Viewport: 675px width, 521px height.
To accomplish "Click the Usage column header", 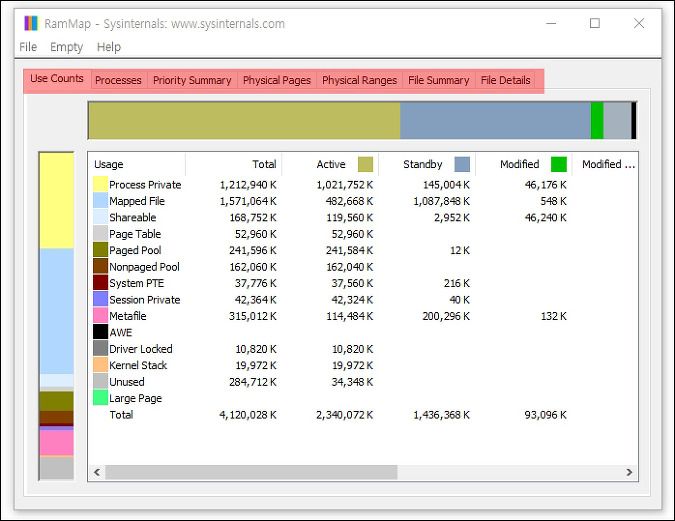I will click(x=137, y=164).
